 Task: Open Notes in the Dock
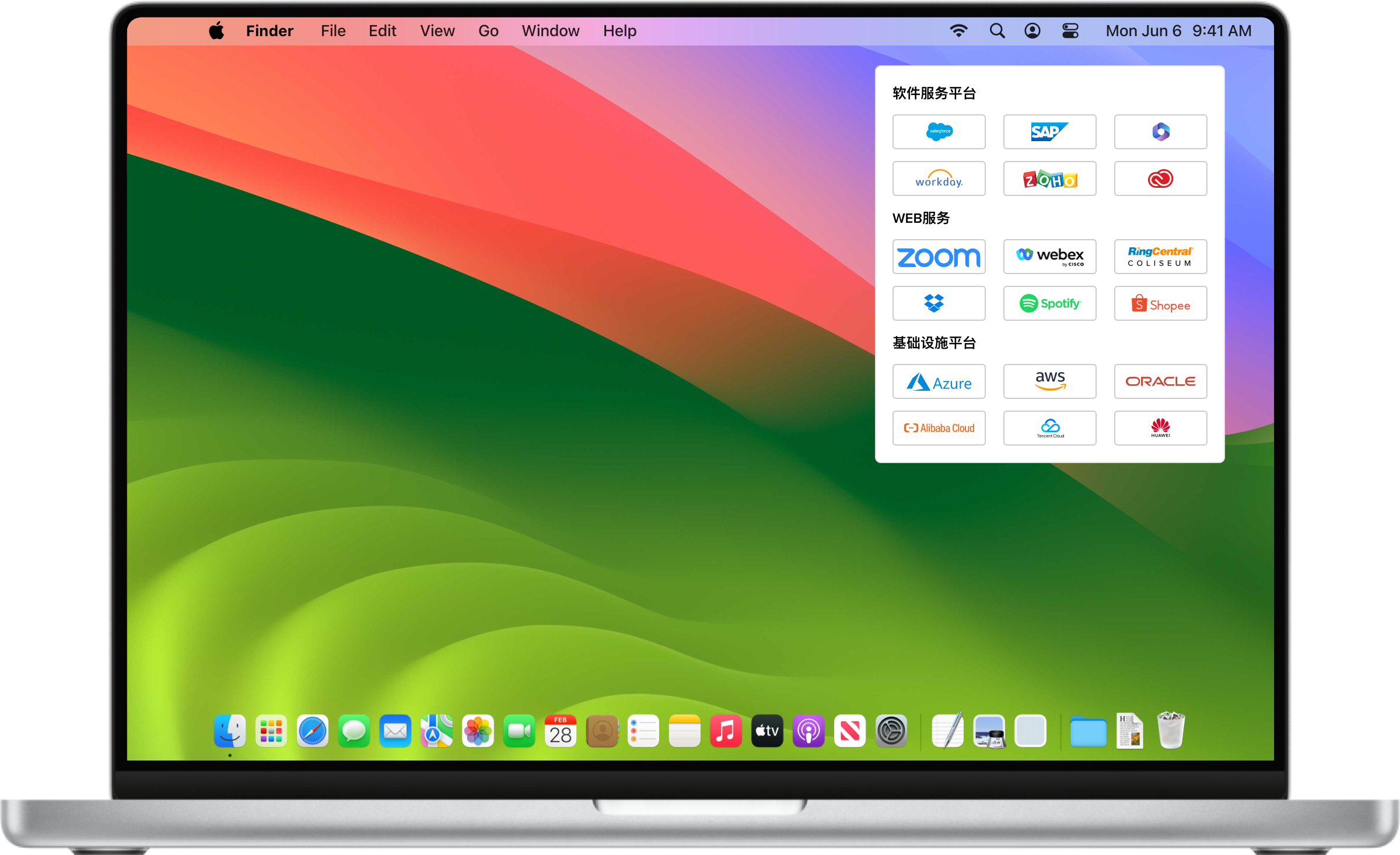coord(684,731)
